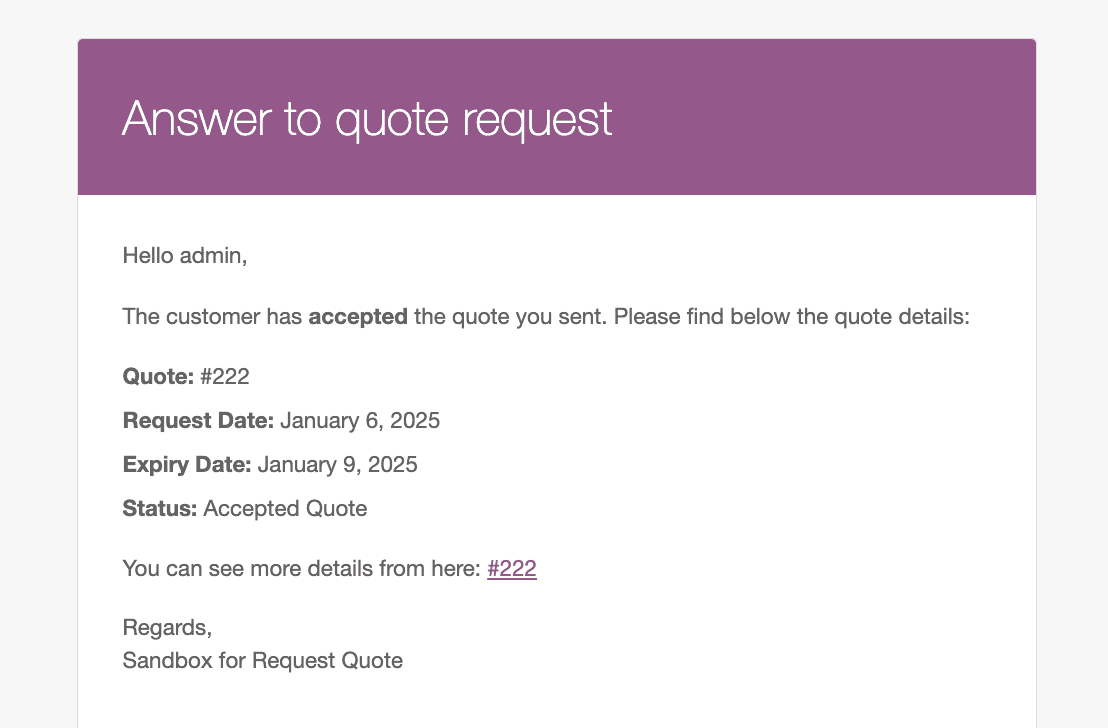Viewport: 1108px width, 728px height.
Task: Click the 'Answer to quote request' heading
Action: click(367, 119)
